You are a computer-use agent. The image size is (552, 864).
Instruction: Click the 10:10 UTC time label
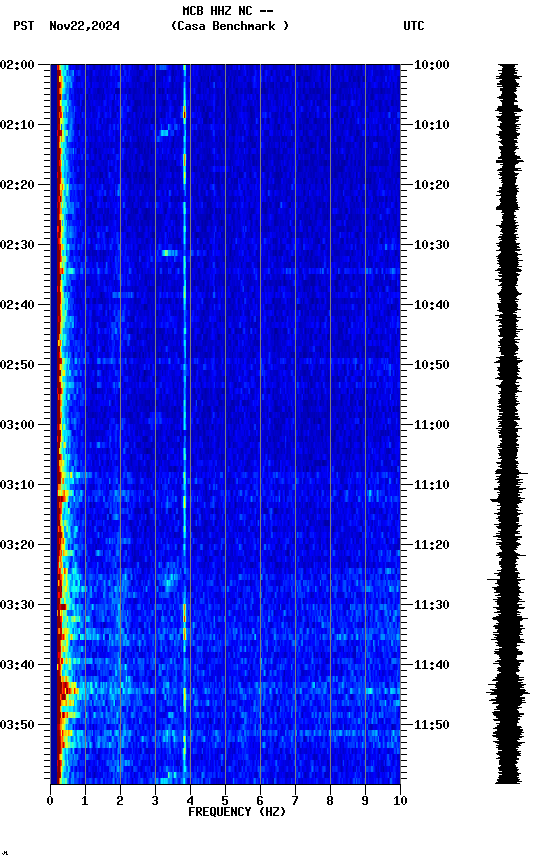point(432,125)
